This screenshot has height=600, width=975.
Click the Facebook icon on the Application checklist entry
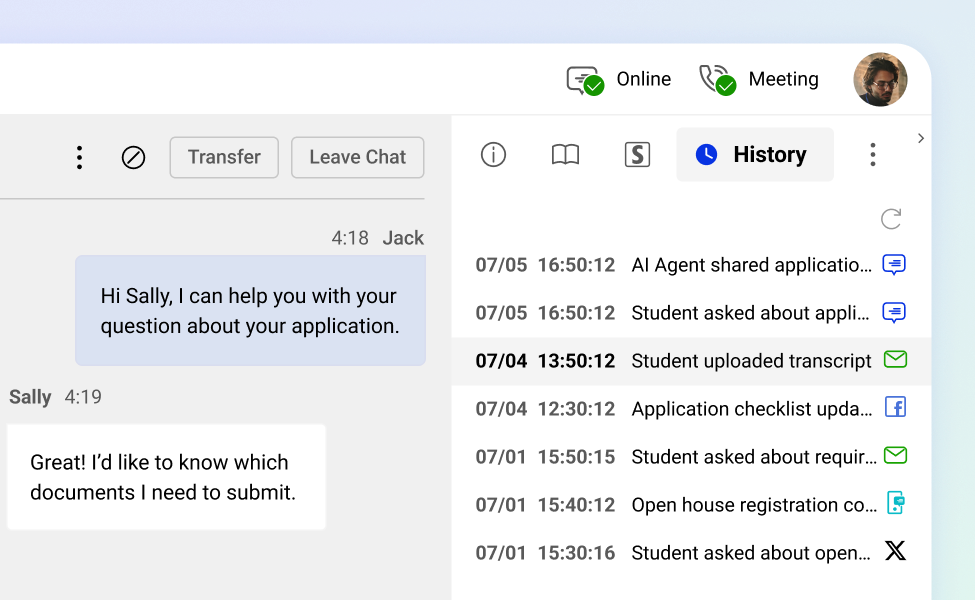click(895, 408)
